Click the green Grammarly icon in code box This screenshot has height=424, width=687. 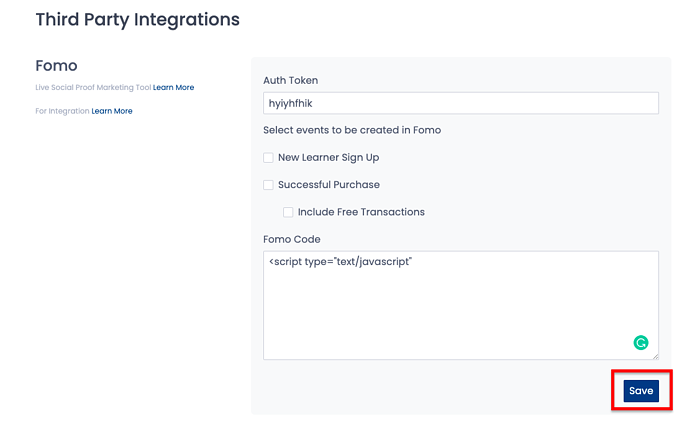coord(641,343)
